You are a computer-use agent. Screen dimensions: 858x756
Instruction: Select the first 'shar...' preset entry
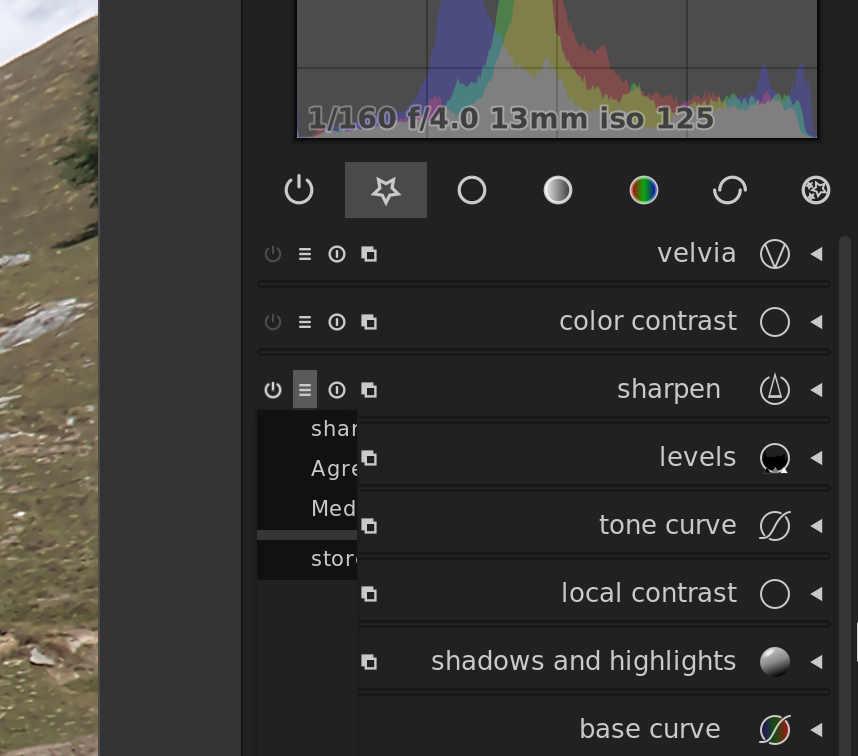pyautogui.click(x=307, y=429)
